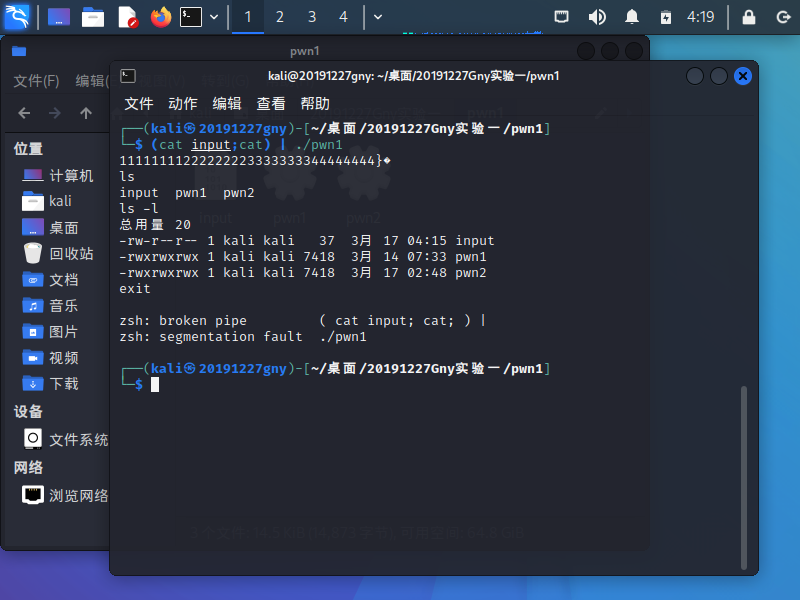Screen dimensions: 800x600
Task: Select 音乐 folder in sidebar
Action: pos(50,306)
